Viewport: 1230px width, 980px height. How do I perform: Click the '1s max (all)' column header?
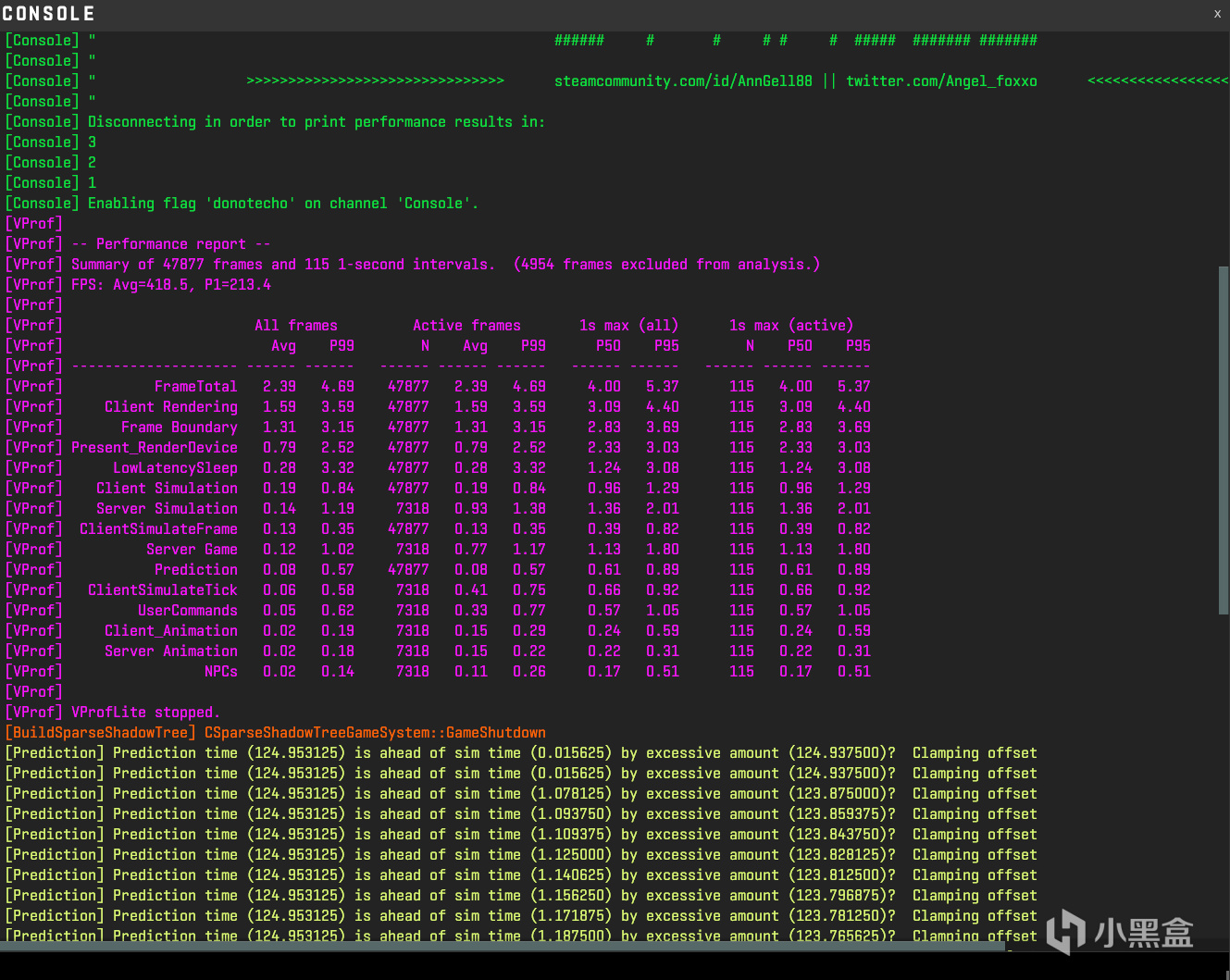(x=628, y=326)
